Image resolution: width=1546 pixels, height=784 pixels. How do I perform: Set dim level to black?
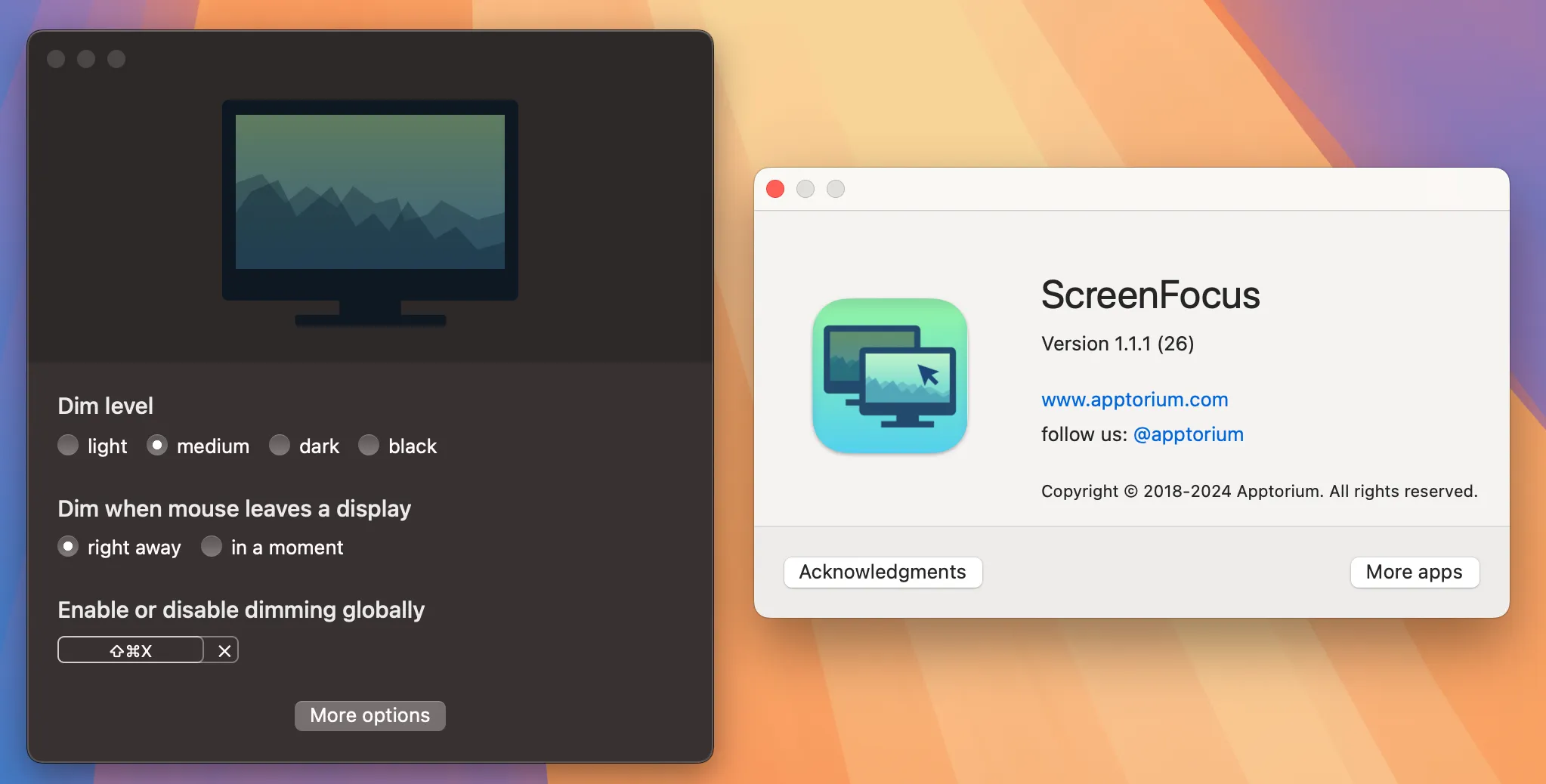tap(369, 446)
